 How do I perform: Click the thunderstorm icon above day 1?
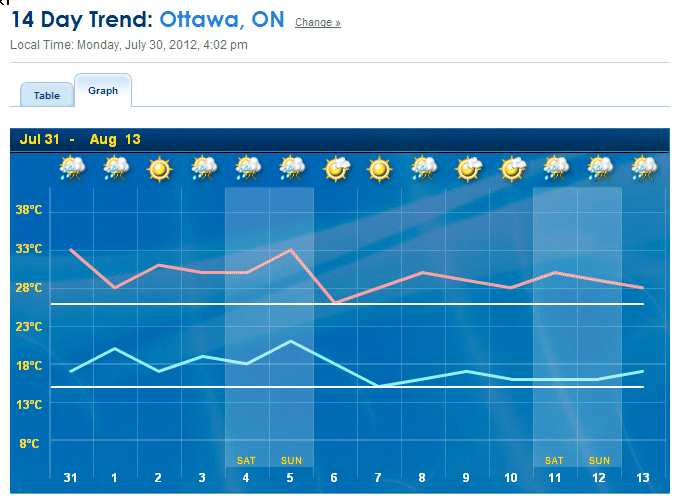[116, 169]
